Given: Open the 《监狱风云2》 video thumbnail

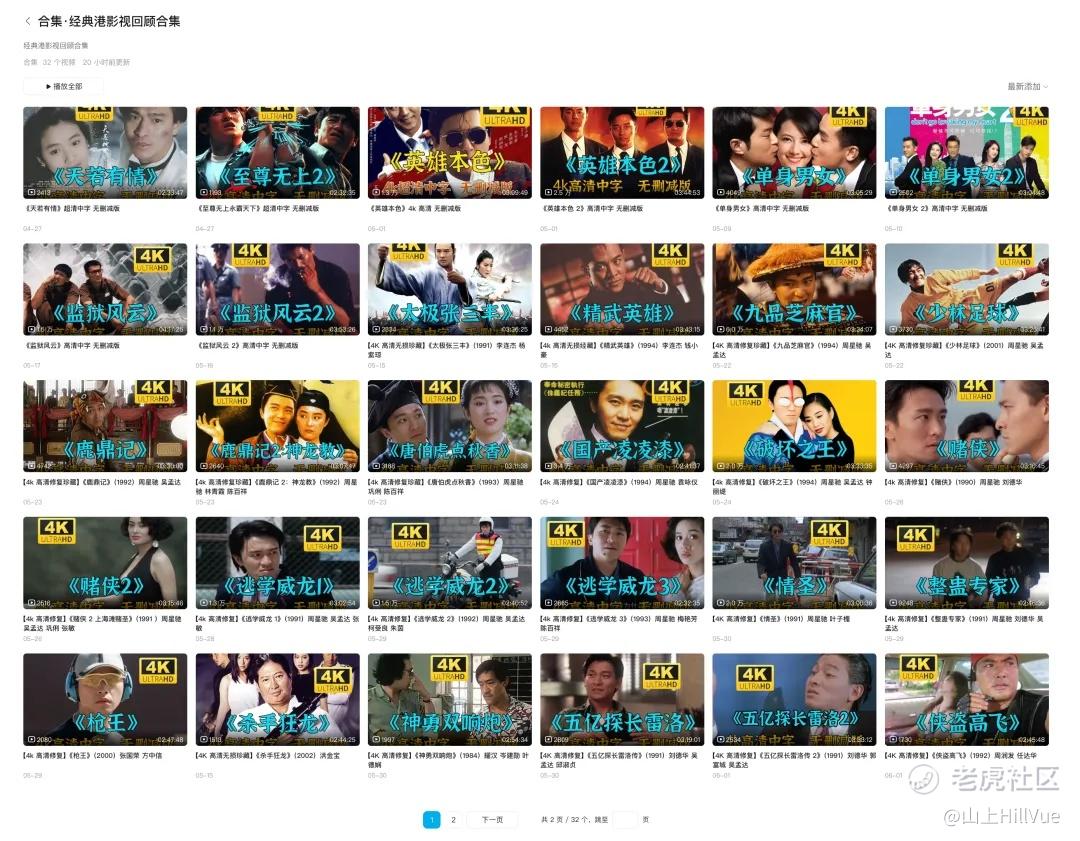Looking at the screenshot, I should [x=278, y=289].
